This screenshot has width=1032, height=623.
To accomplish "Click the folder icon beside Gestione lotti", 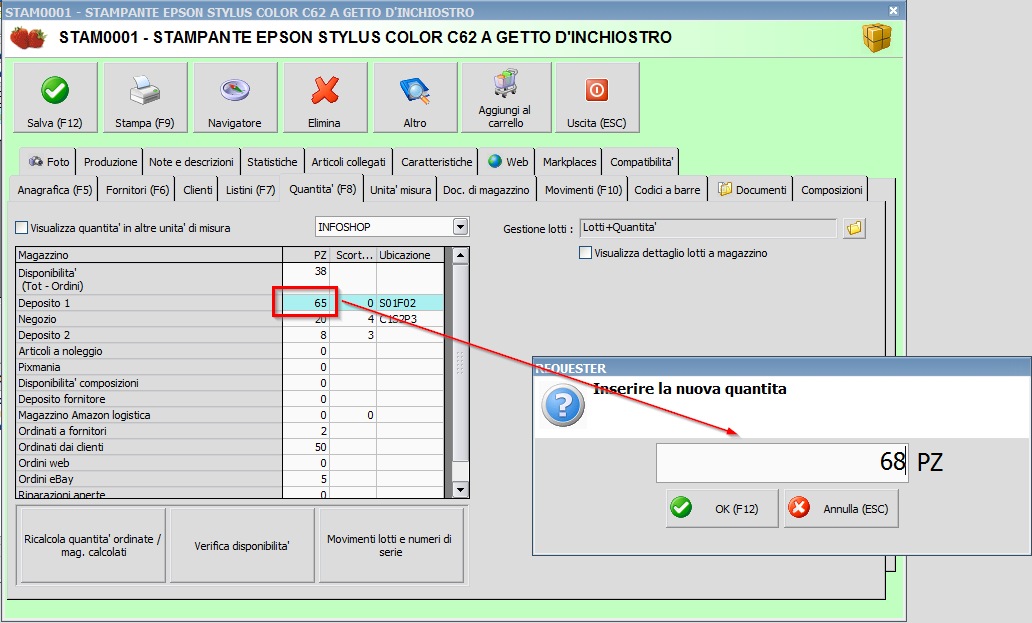I will 854,228.
